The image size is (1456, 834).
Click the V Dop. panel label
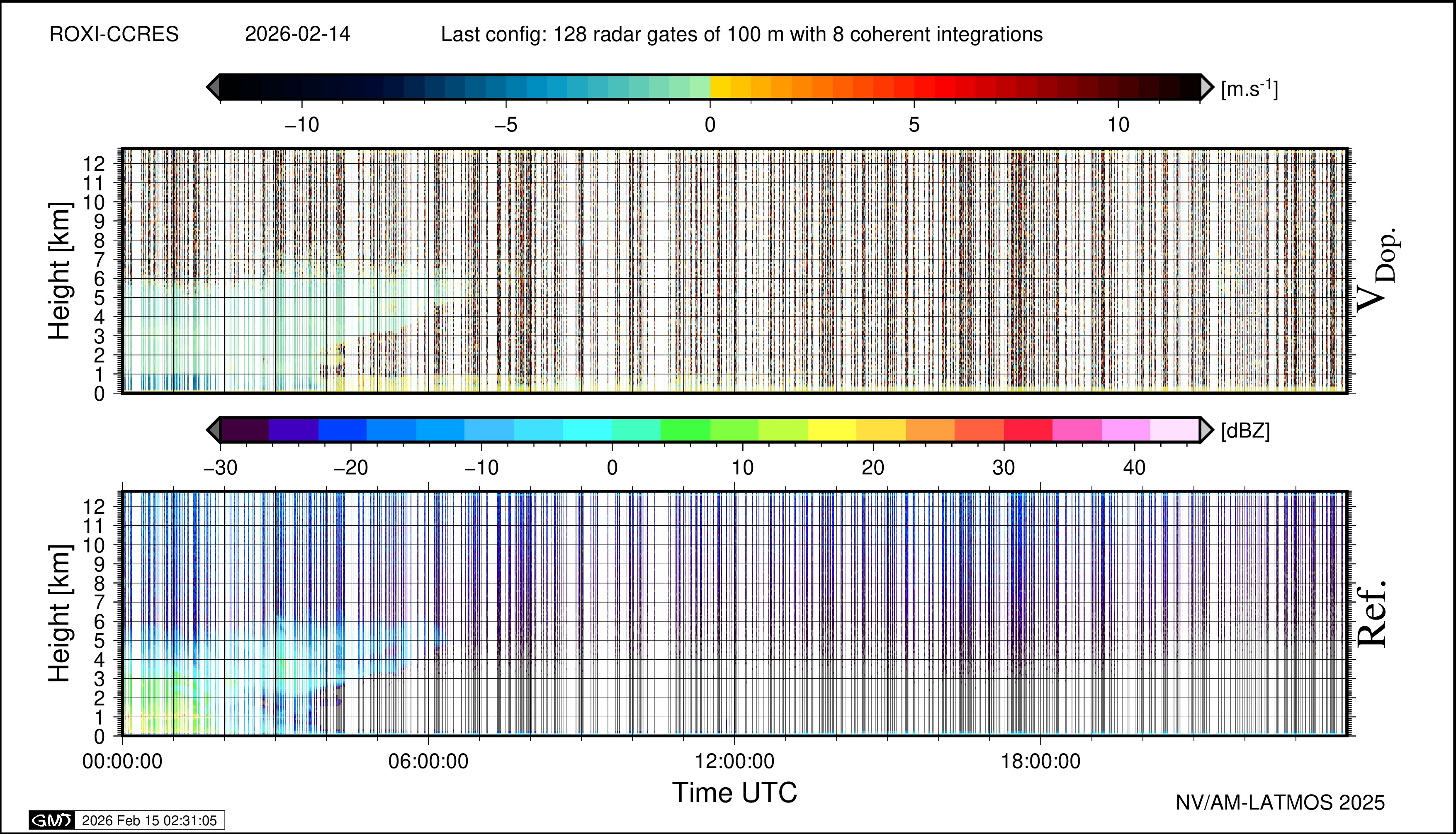coord(1378,269)
